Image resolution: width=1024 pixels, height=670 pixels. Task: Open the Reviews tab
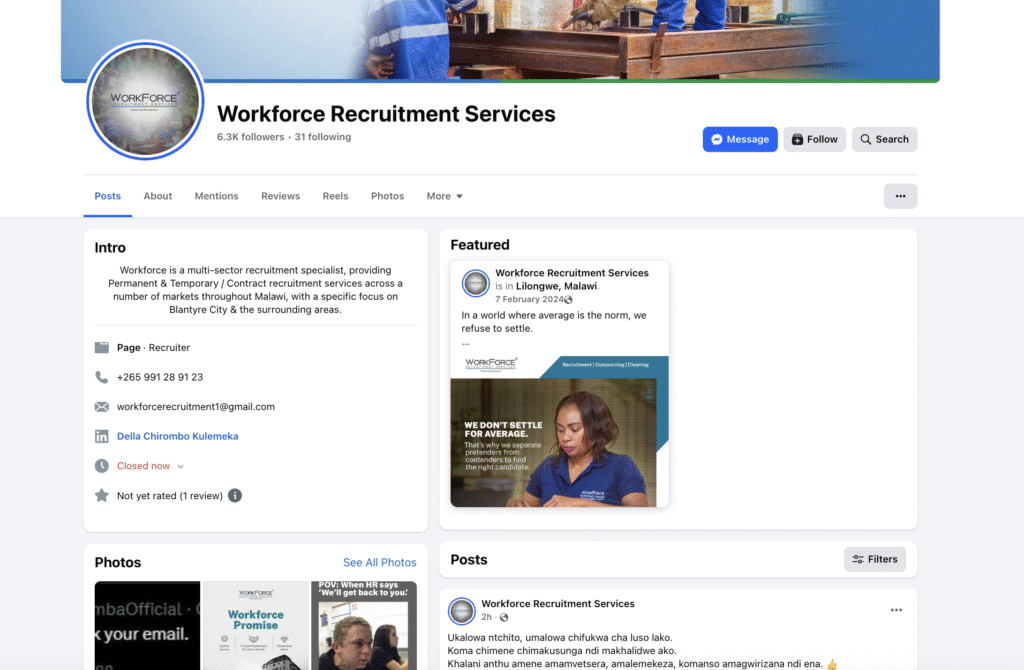[x=280, y=196]
